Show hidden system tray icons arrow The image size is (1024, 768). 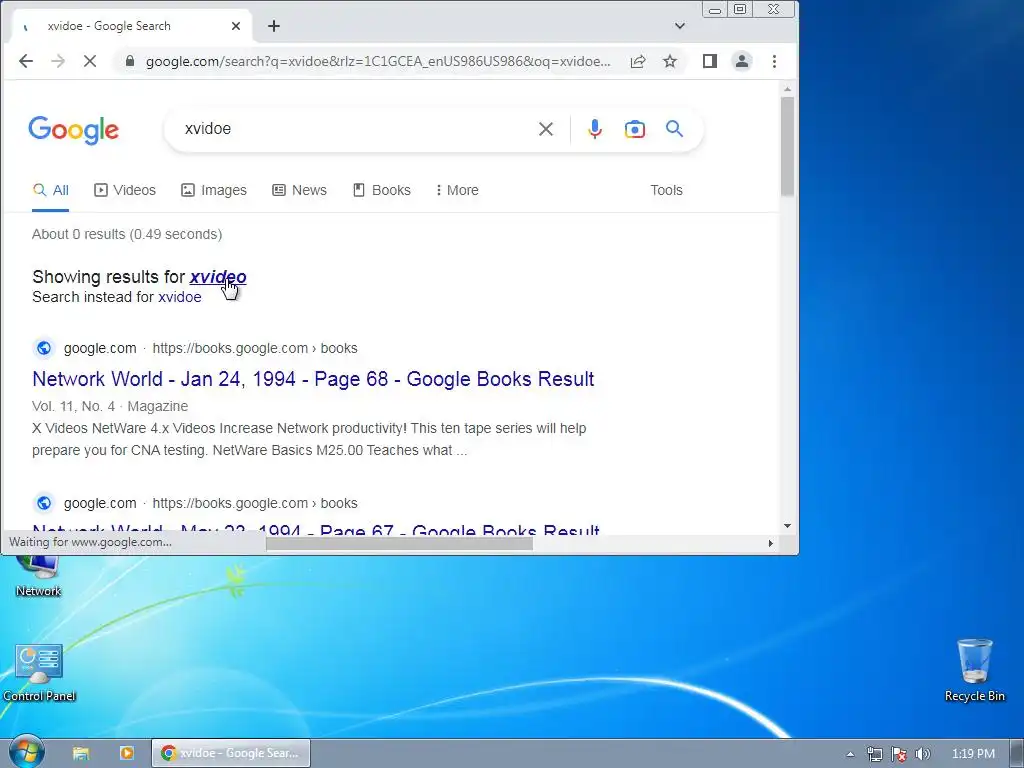[850, 754]
